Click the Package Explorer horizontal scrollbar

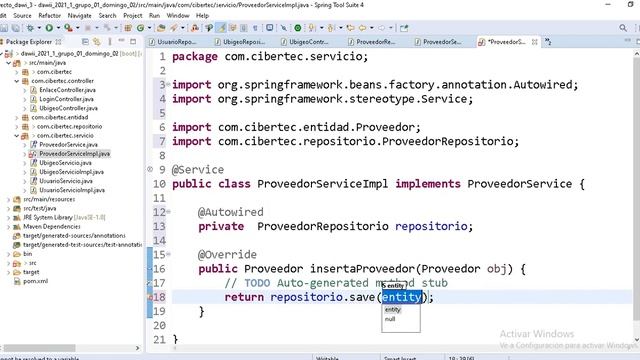click(x=40, y=348)
